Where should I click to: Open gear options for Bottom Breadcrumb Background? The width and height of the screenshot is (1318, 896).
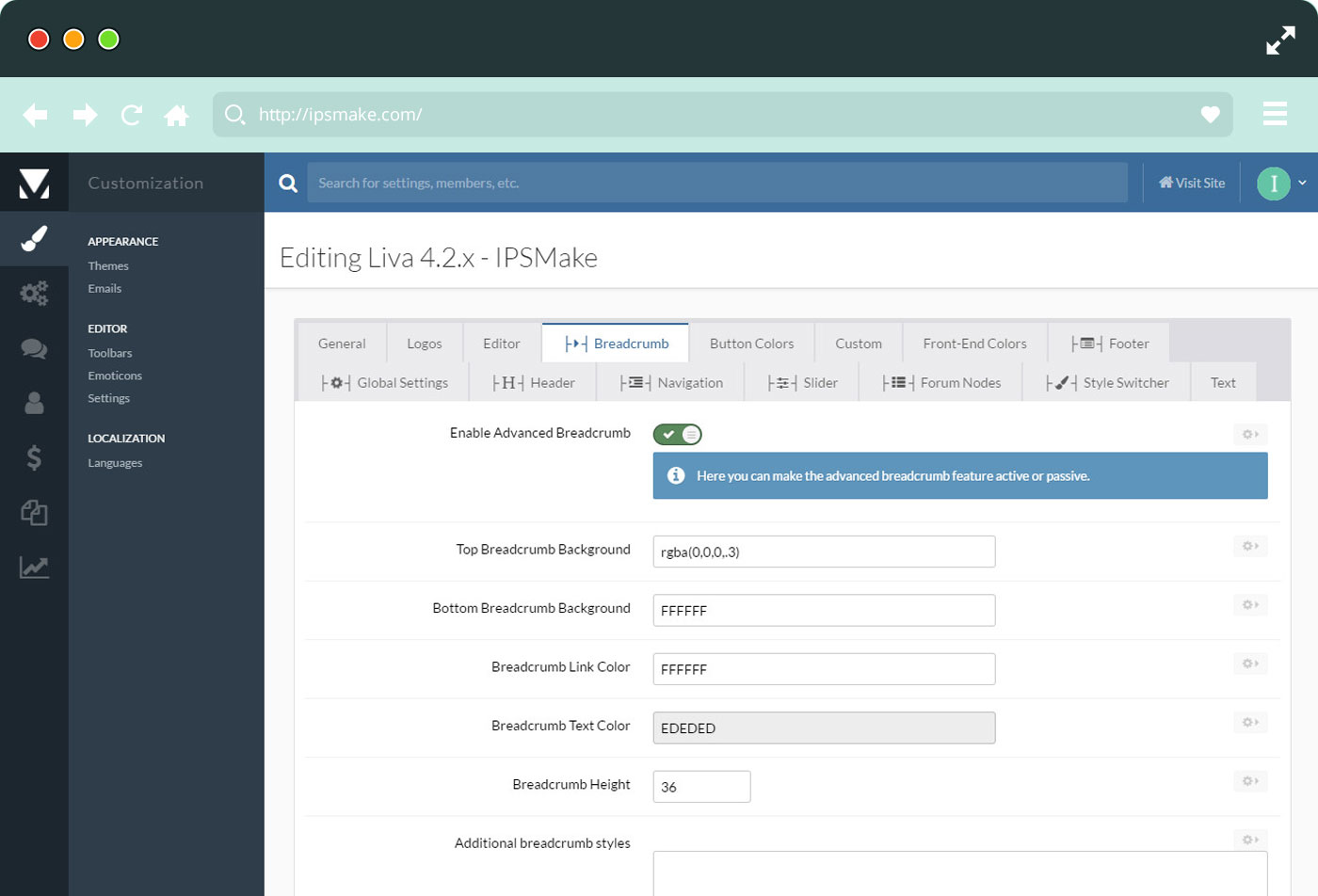1250,604
